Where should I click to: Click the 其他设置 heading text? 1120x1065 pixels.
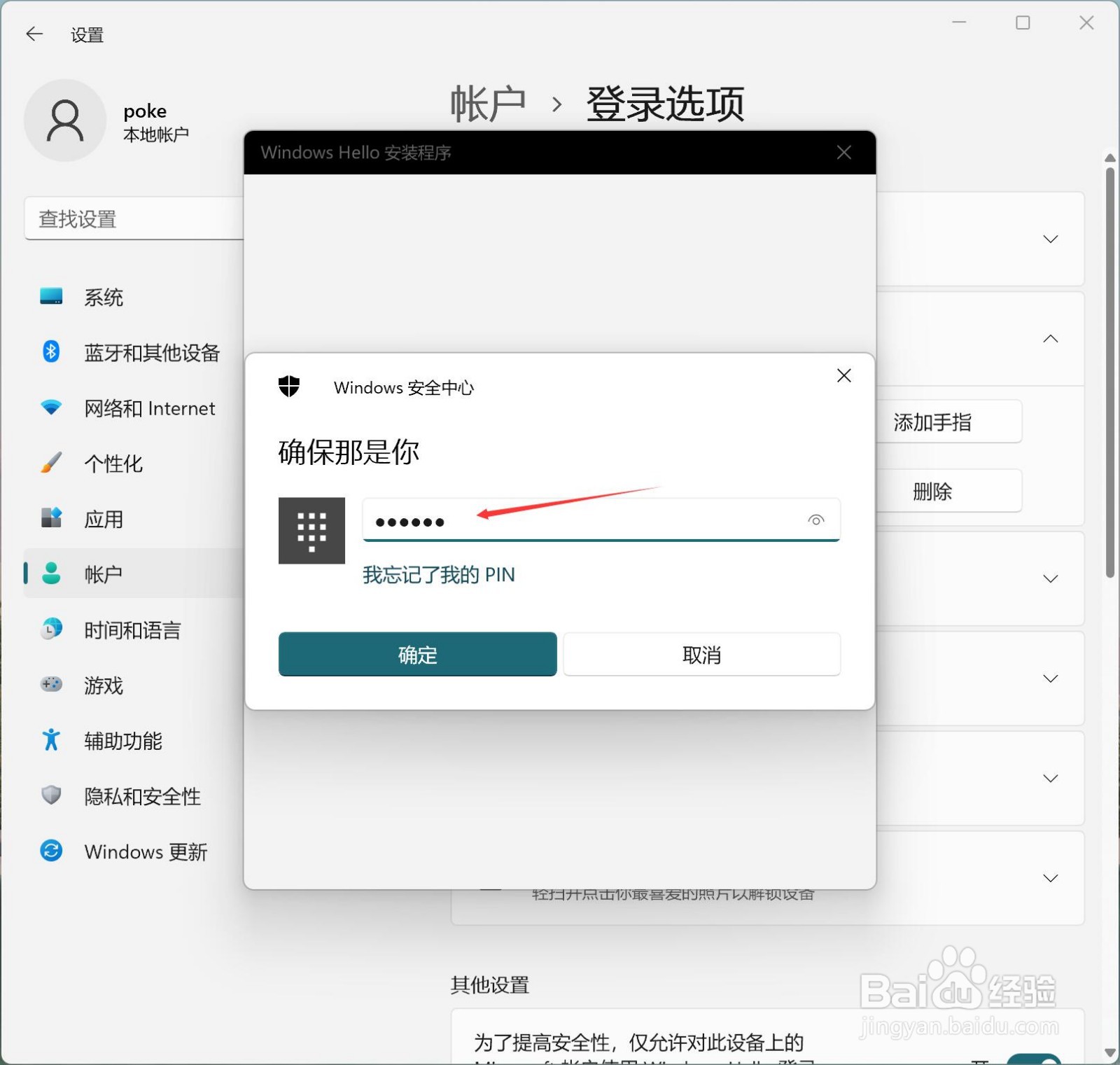(x=490, y=985)
